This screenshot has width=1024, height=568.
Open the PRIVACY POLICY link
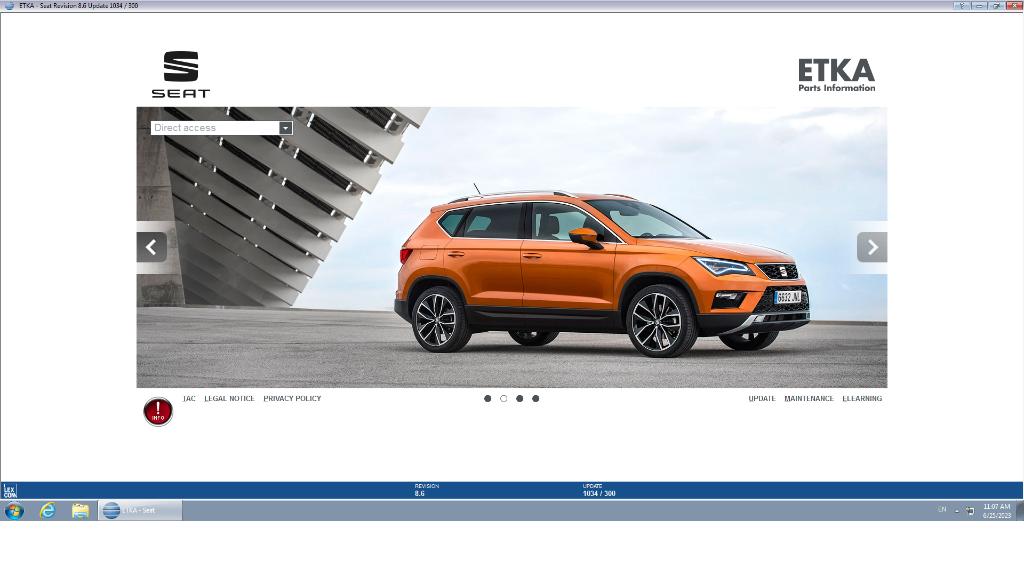292,399
